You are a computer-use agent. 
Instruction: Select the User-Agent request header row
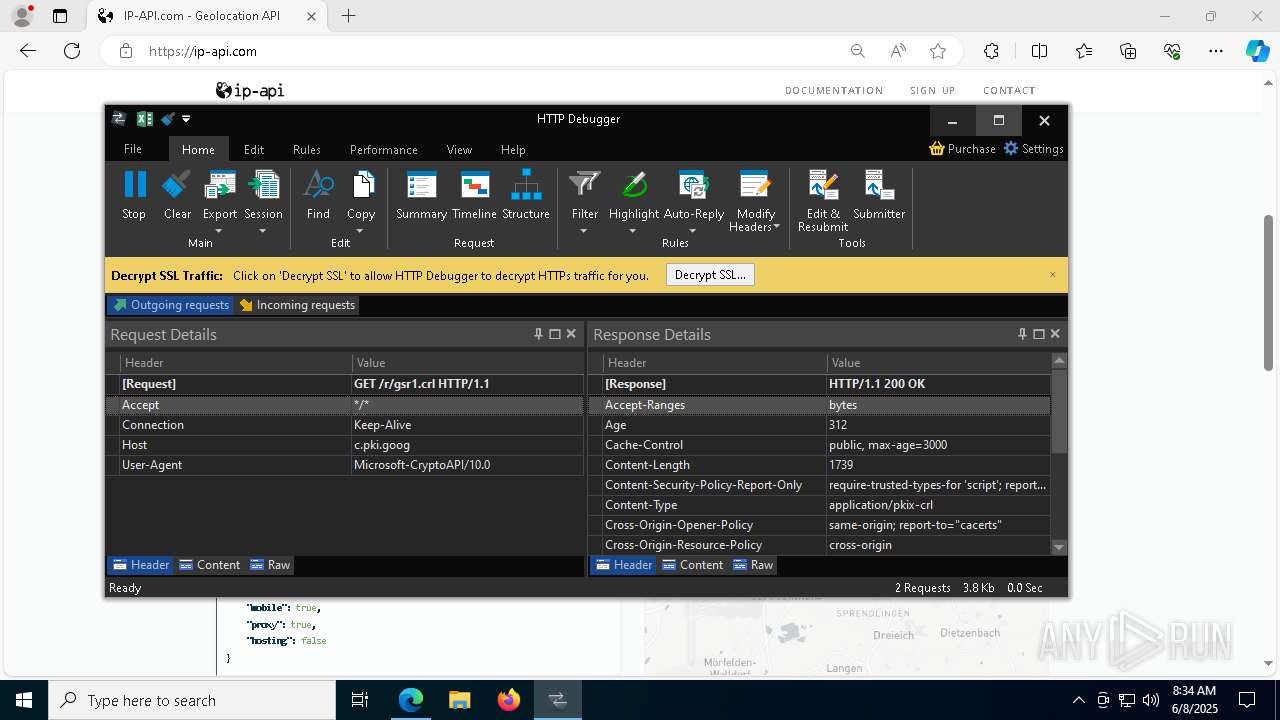[x=345, y=465]
